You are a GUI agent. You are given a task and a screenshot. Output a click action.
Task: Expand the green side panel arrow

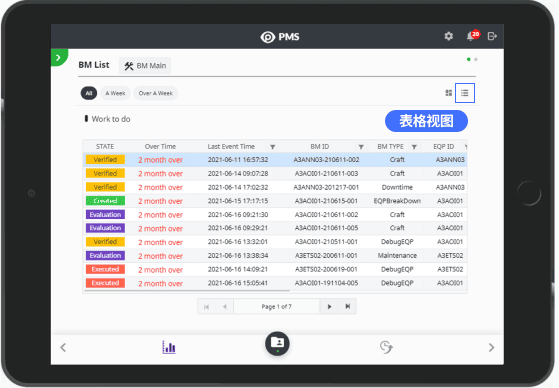click(58, 57)
